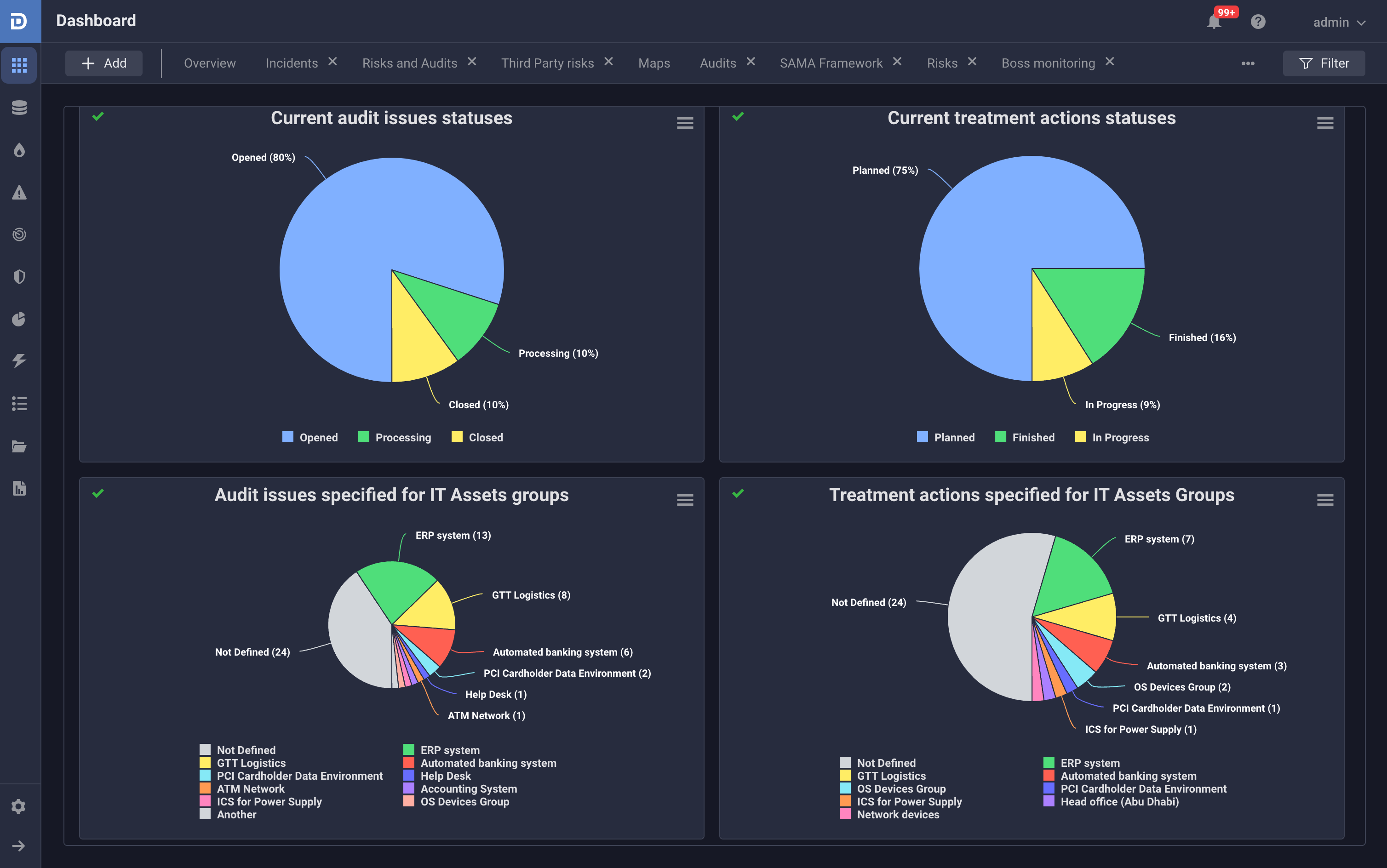Click the Filter button
Image resolution: width=1387 pixels, height=868 pixels.
(1323, 63)
